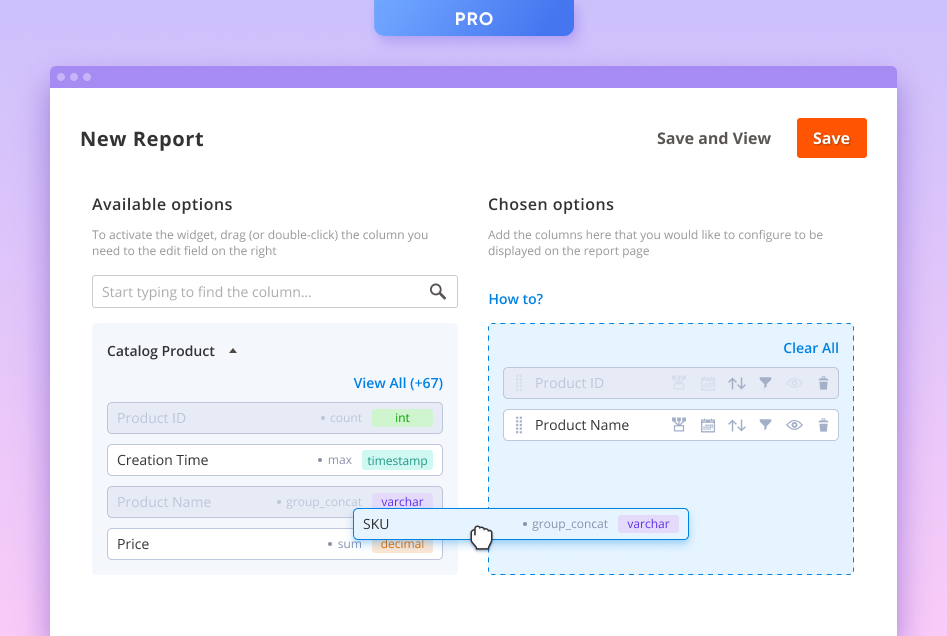This screenshot has height=636, width=947.
Task: Toggle sorting arrows on Product ID row
Action: coord(737,383)
